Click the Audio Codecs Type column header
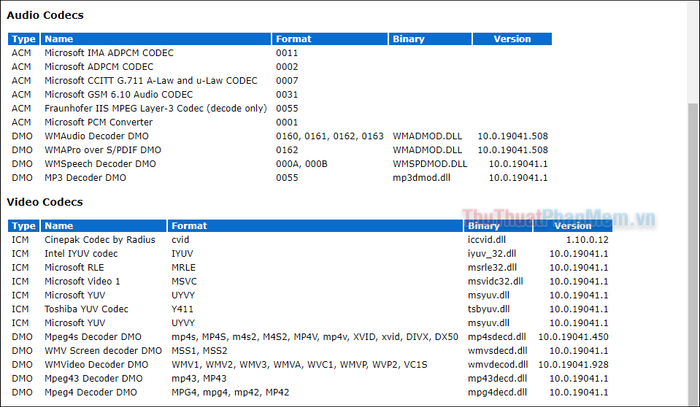The image size is (700, 407). click(x=24, y=39)
